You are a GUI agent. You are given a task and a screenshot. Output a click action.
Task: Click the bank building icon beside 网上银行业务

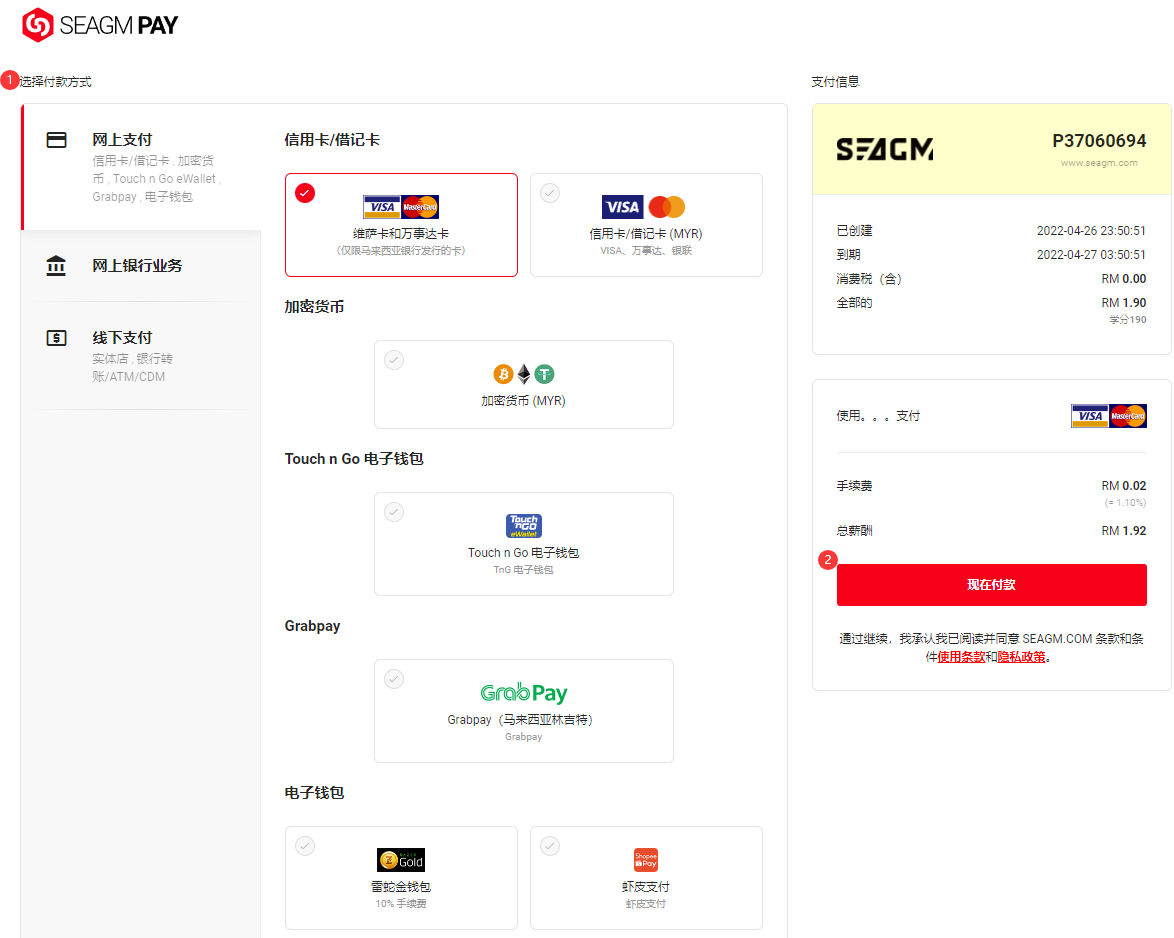pyautogui.click(x=56, y=266)
